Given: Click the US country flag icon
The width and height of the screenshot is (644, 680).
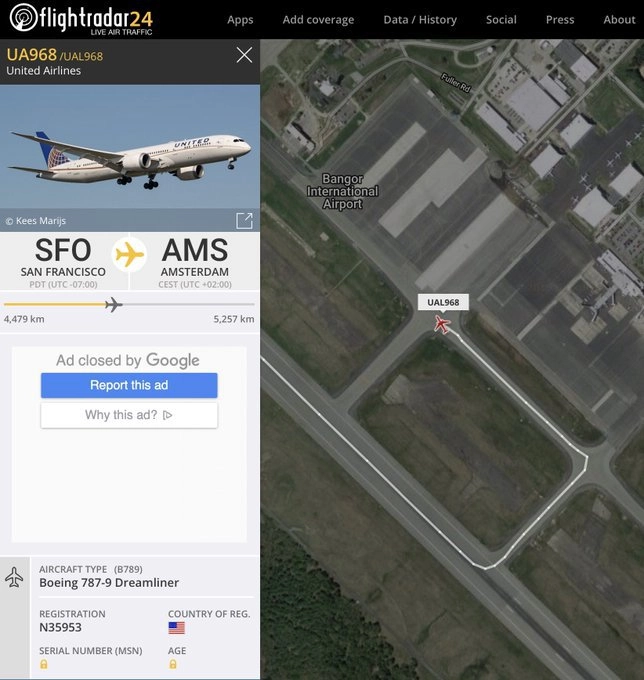Looking at the screenshot, I should 177,628.
